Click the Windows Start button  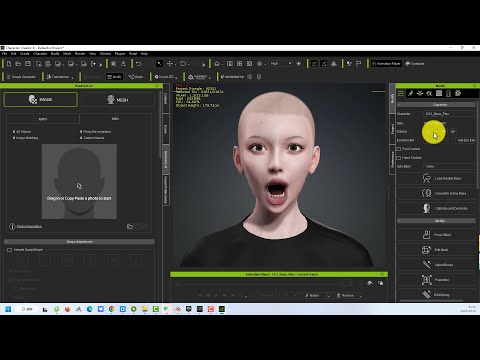8,309
